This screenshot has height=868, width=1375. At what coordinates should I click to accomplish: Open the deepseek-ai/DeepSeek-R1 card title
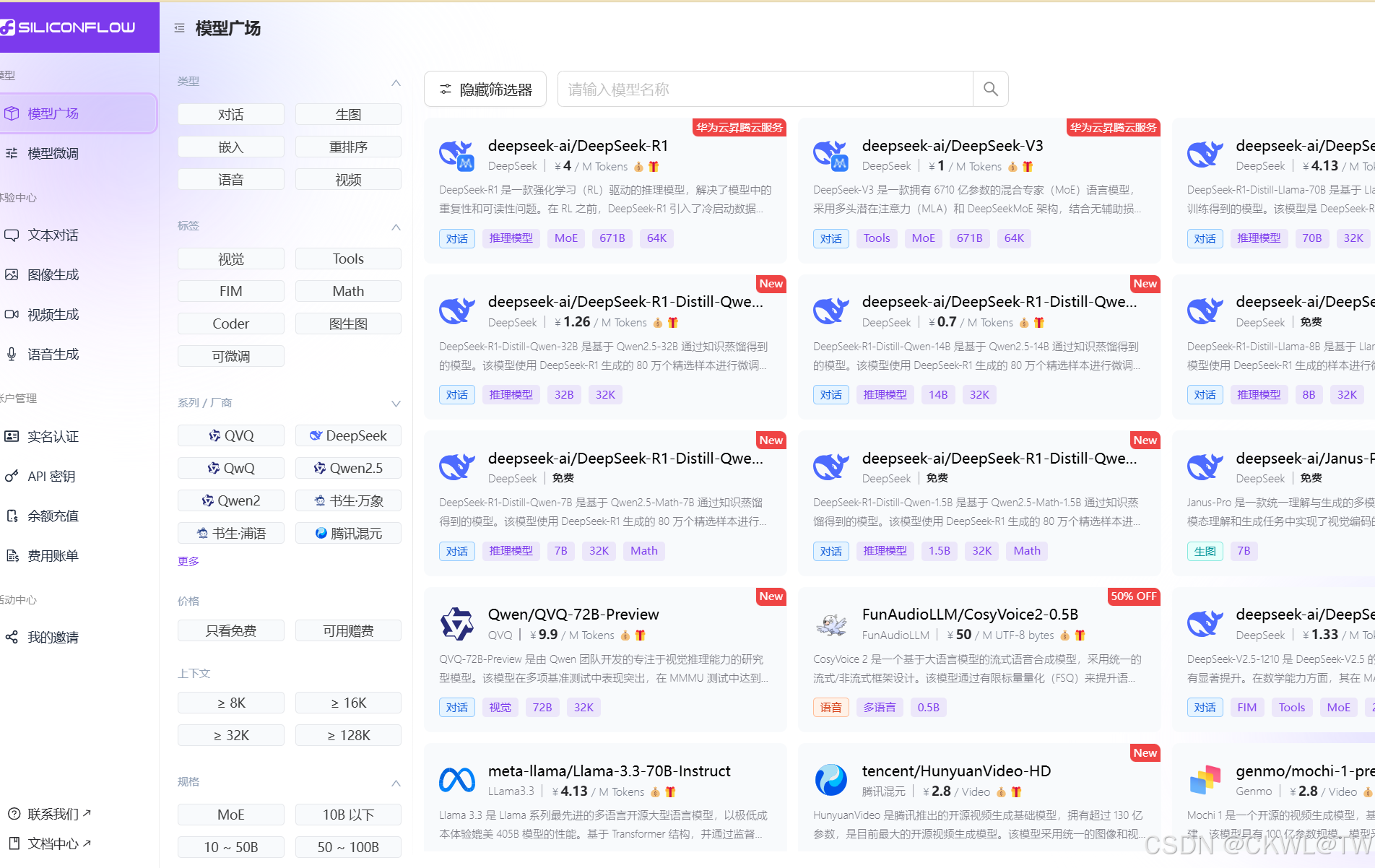pos(578,146)
